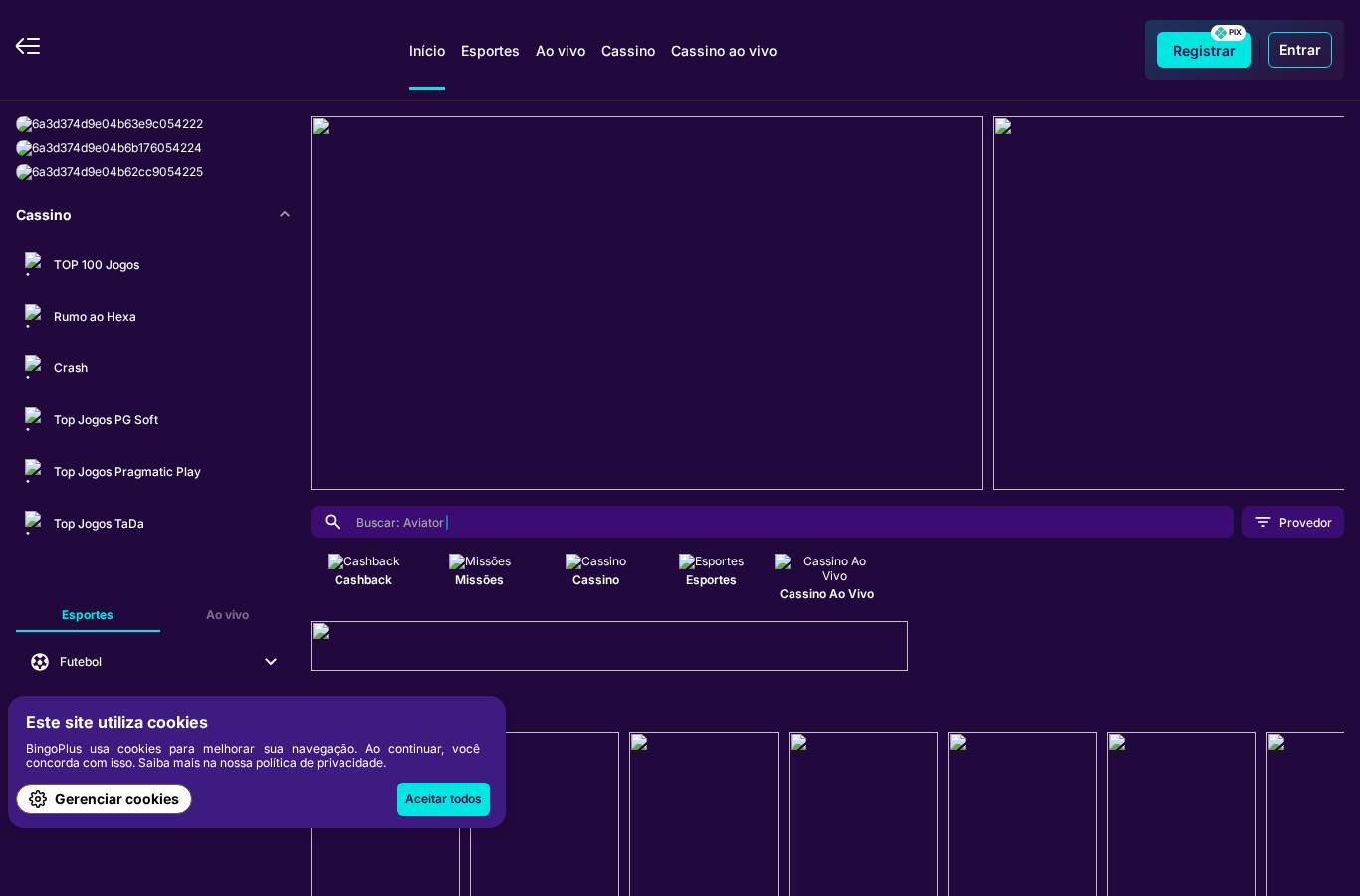Open Cassino ao vivo in top menu
This screenshot has width=1360, height=896.
(724, 51)
